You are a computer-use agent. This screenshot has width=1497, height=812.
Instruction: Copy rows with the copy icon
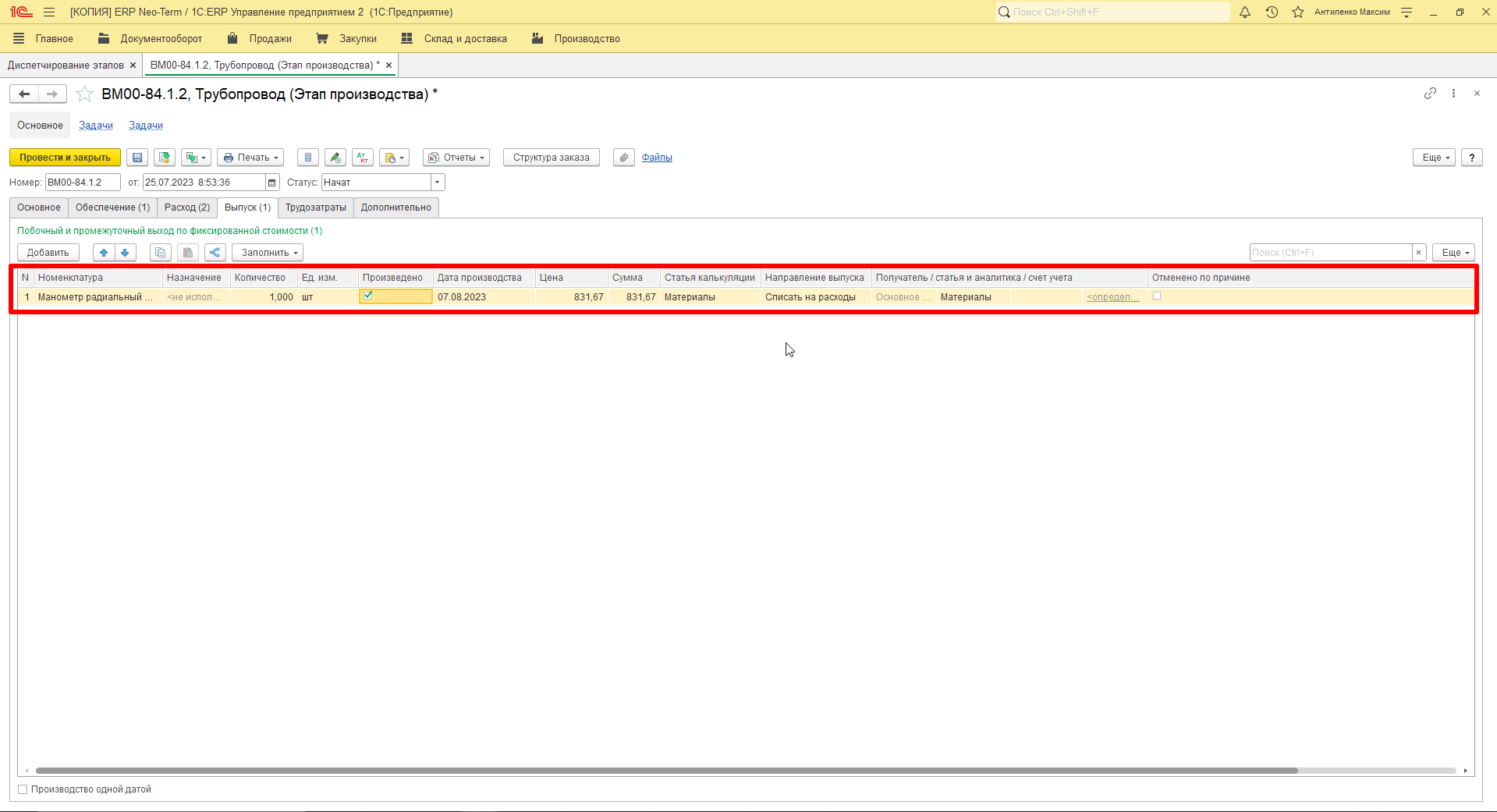[161, 253]
